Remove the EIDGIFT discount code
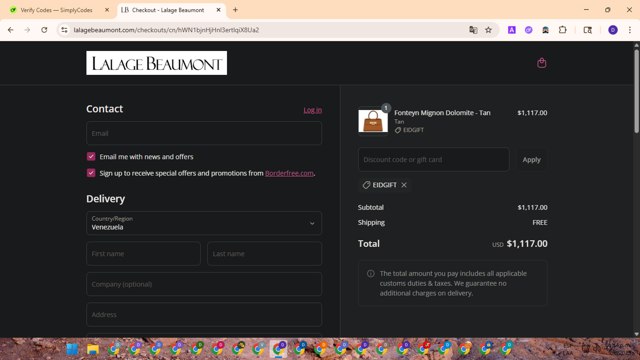This screenshot has height=360, width=640. coord(404,185)
